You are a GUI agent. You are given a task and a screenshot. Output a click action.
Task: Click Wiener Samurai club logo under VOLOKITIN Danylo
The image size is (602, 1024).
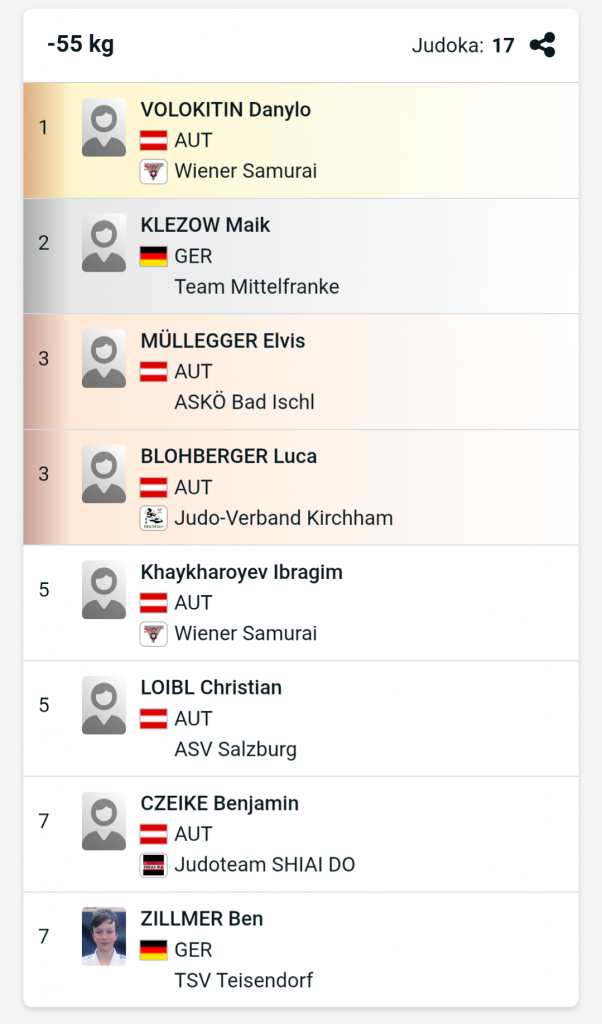pos(153,171)
